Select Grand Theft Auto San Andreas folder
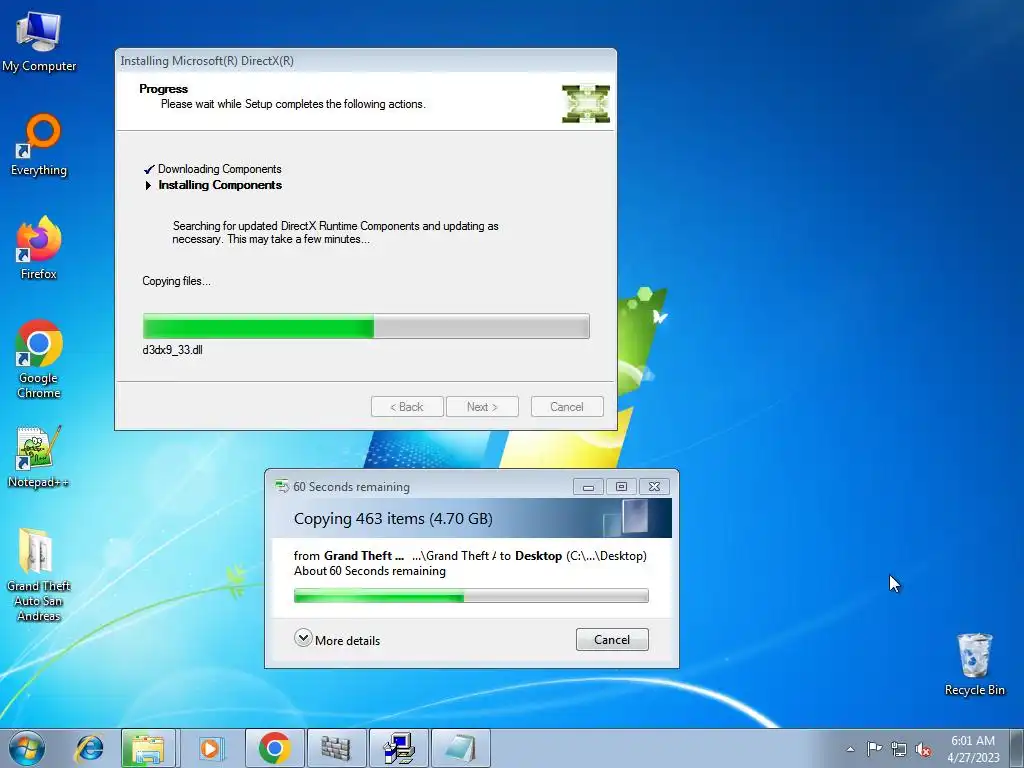This screenshot has height=768, width=1024. pyautogui.click(x=38, y=575)
